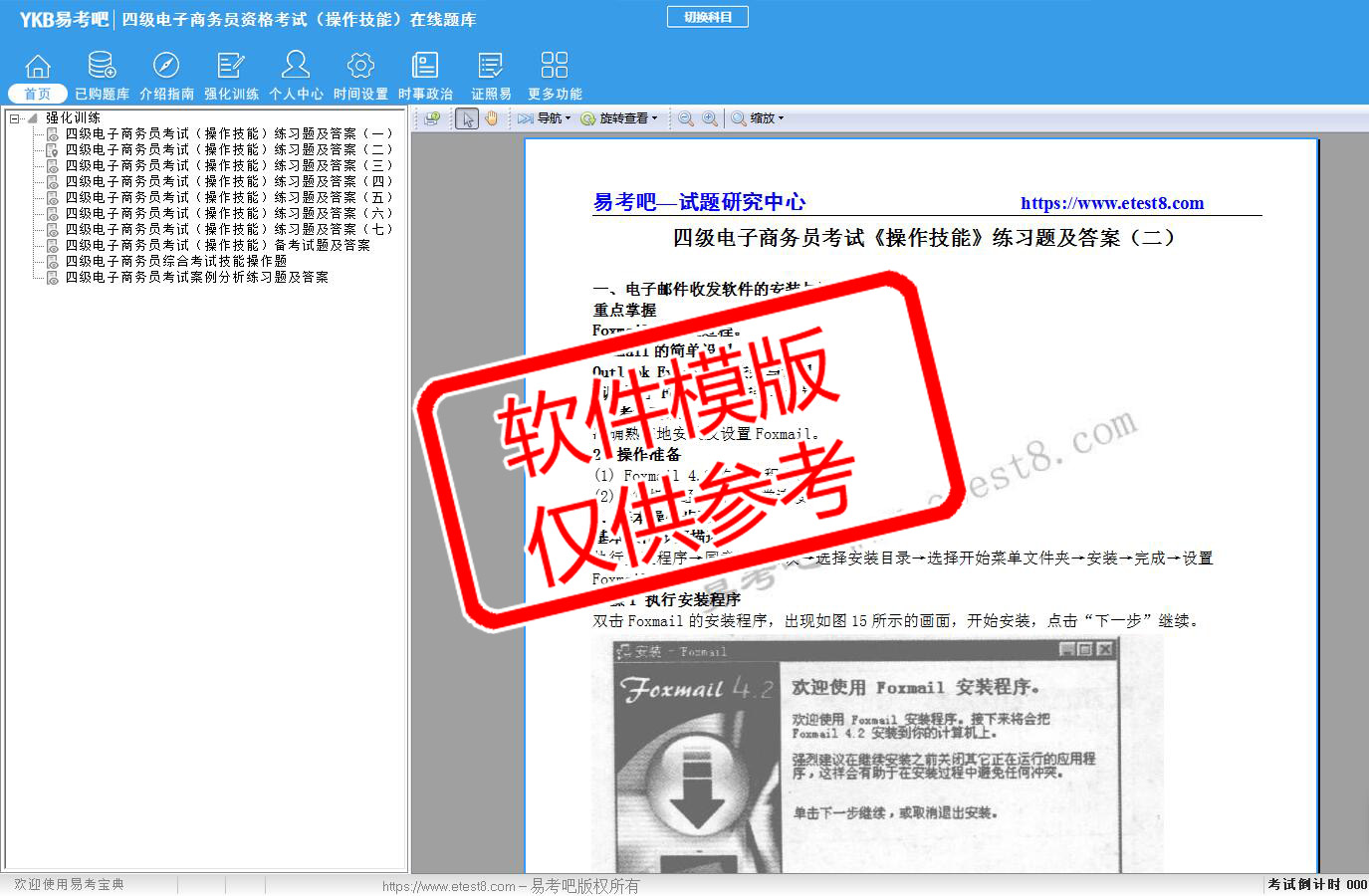Open 介绍指南 compass icon
The height and width of the screenshot is (896, 1369).
(x=166, y=76)
